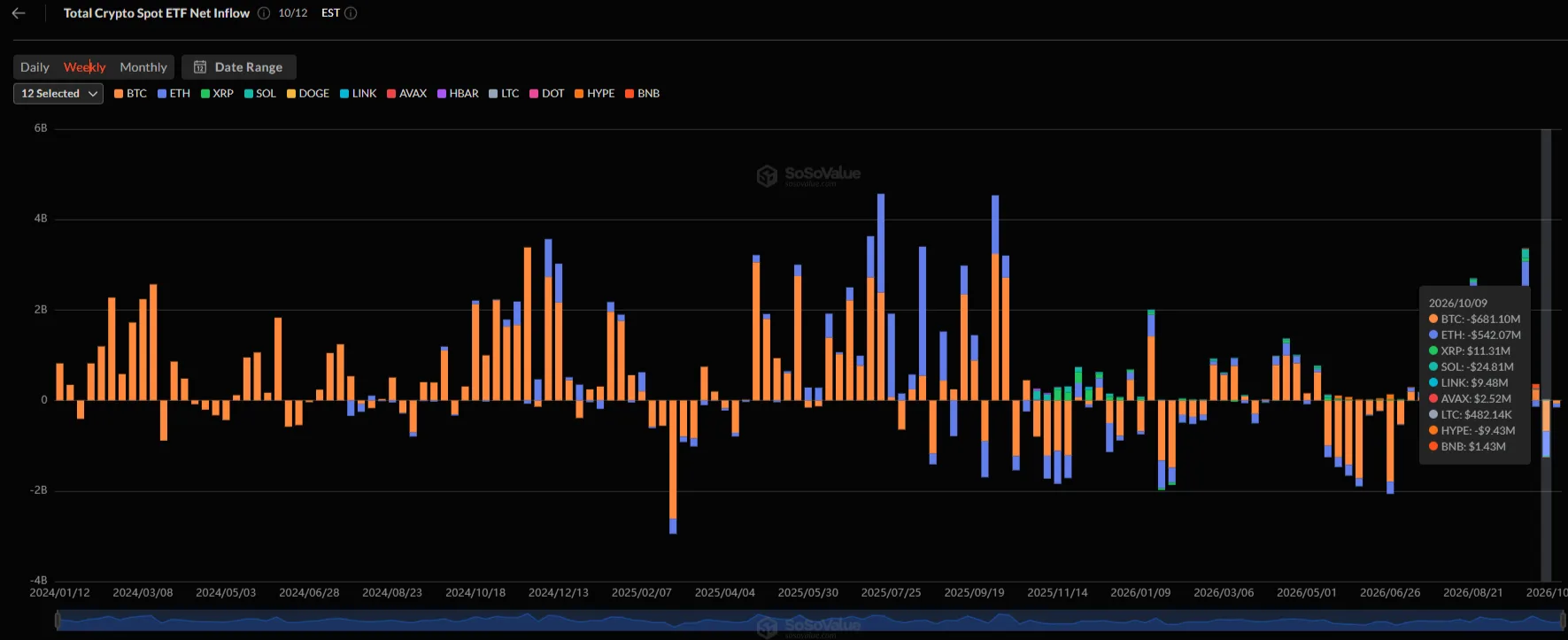Hide the HYPE series in the legend

(595, 94)
